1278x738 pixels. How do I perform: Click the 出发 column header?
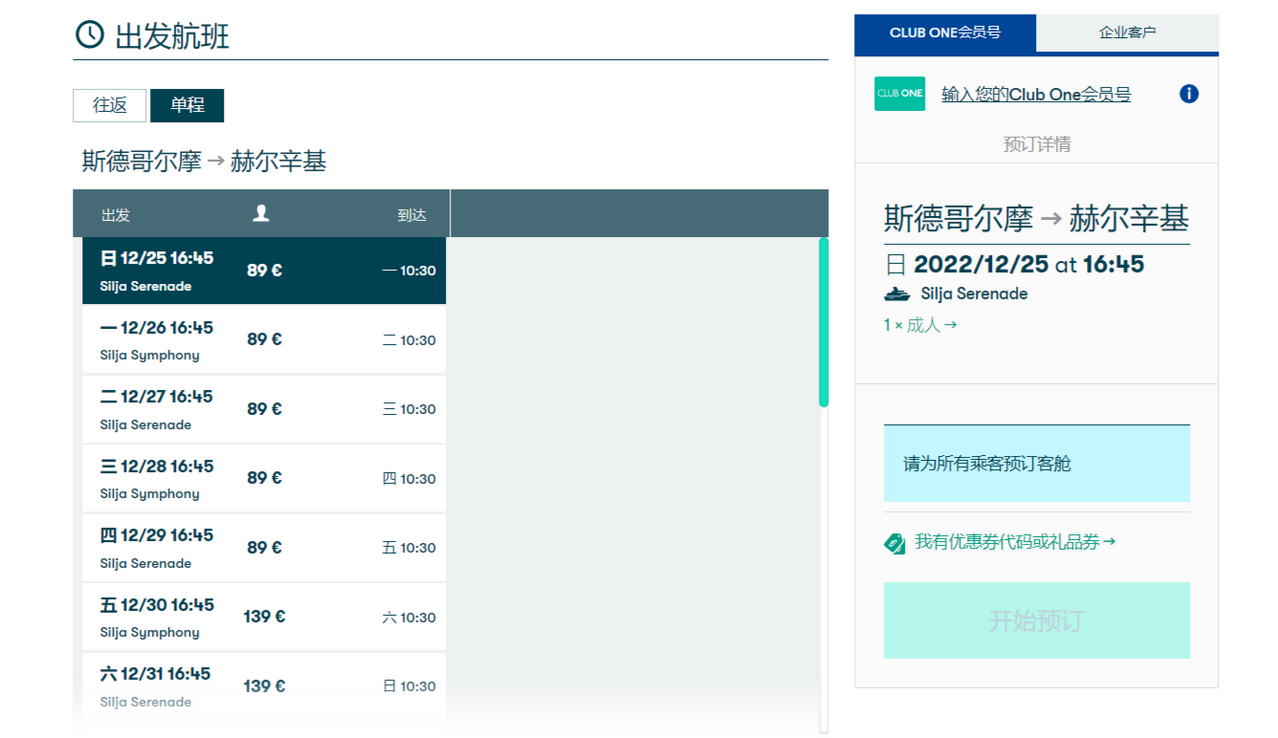115,215
